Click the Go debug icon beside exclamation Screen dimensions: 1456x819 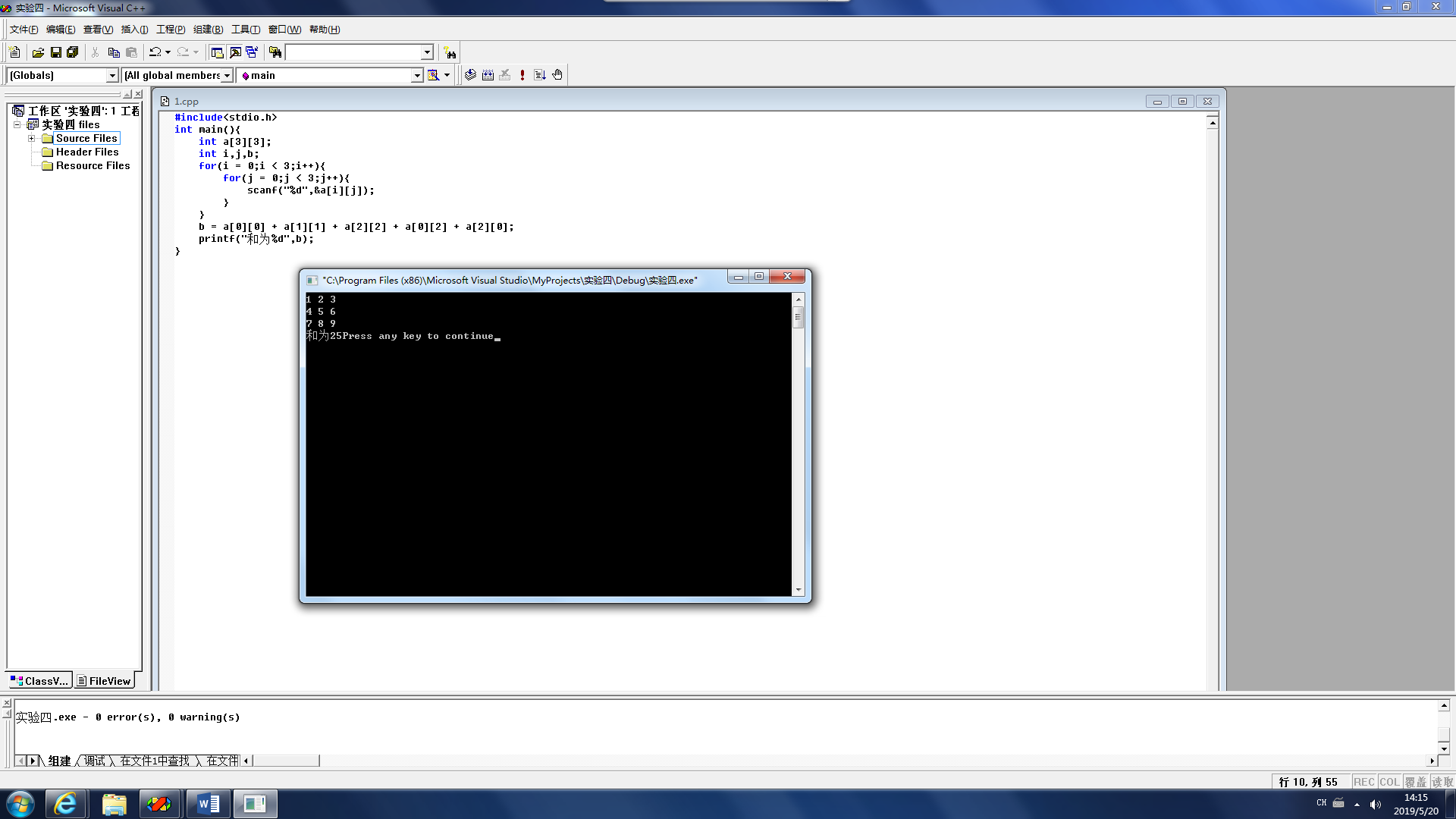(540, 75)
